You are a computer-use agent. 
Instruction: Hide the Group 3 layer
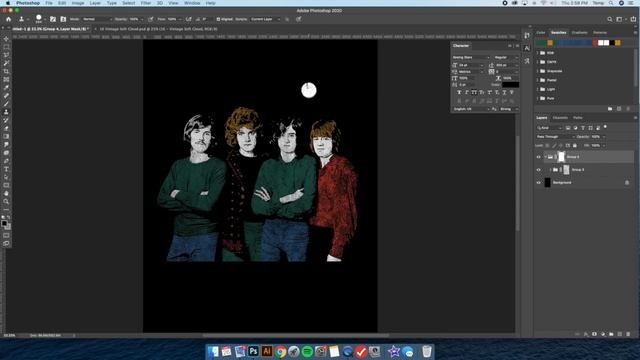click(x=538, y=170)
